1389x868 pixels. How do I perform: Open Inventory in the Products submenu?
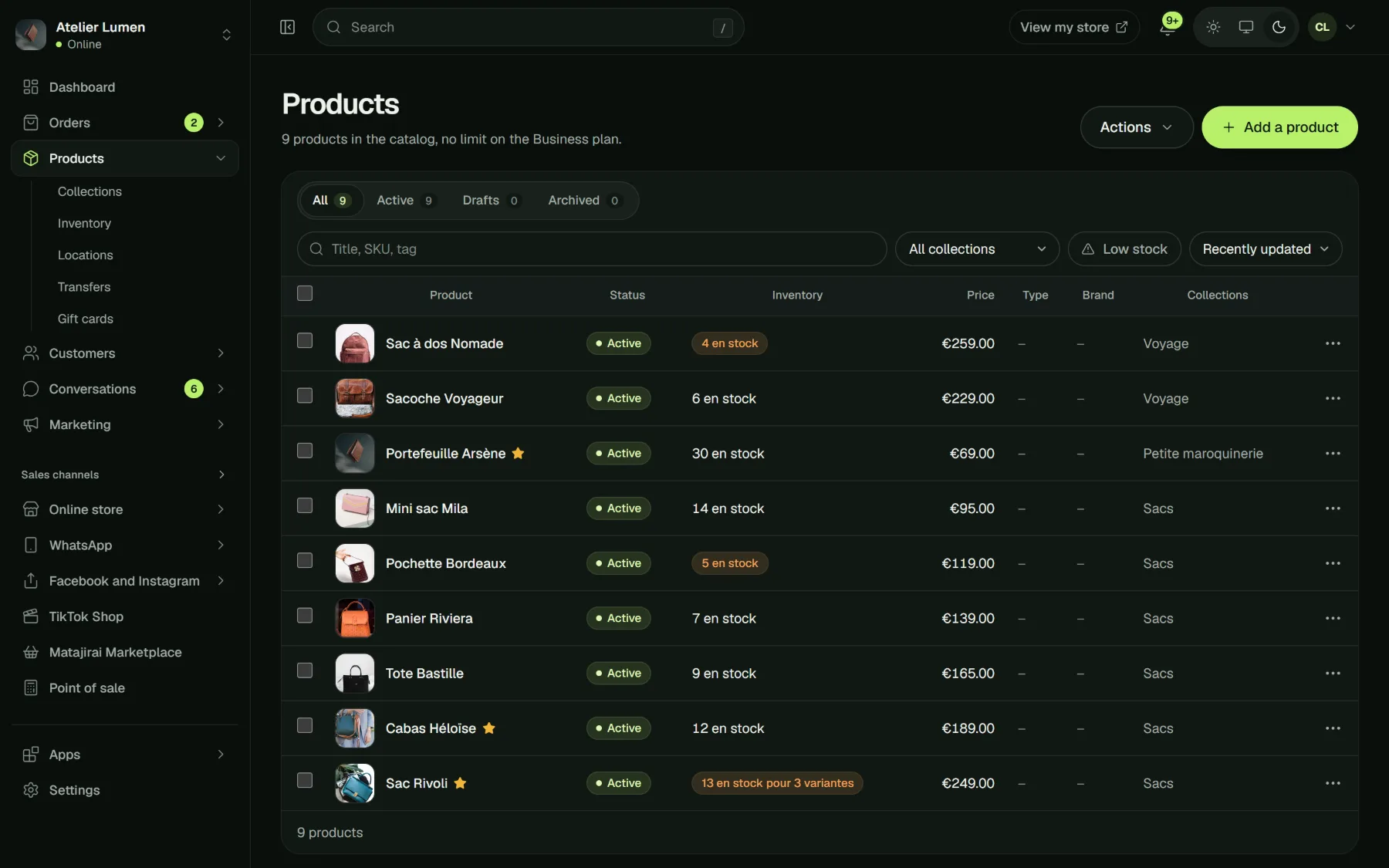[84, 223]
